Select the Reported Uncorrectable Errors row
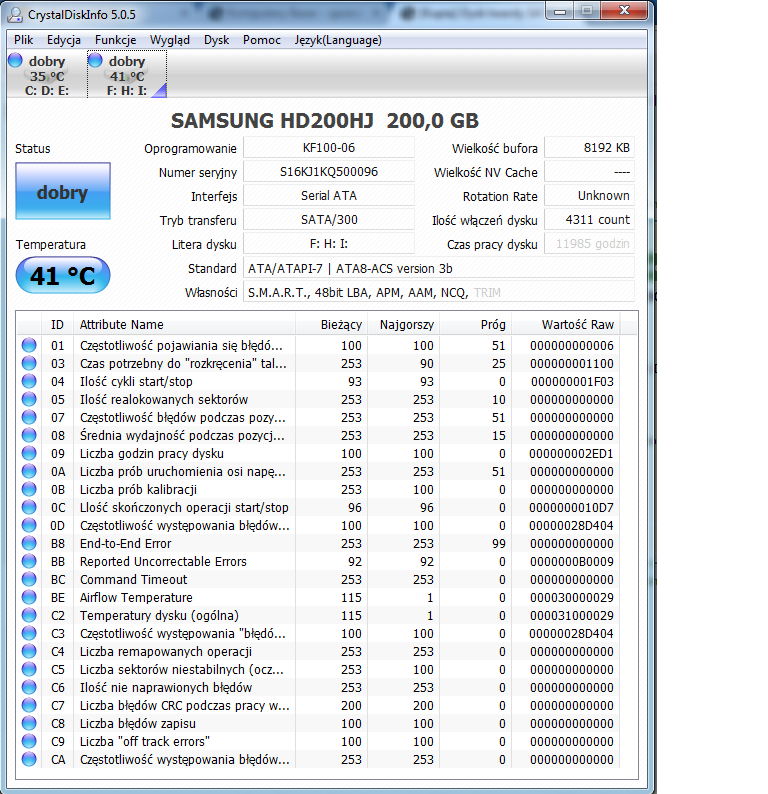The image size is (768, 794). click(x=327, y=562)
